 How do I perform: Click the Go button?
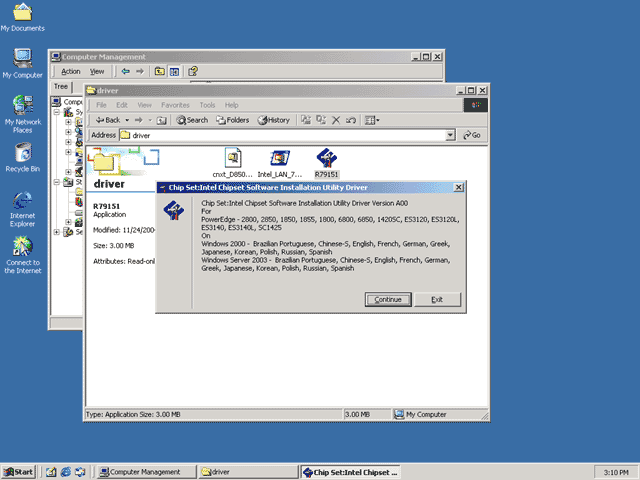click(472, 135)
